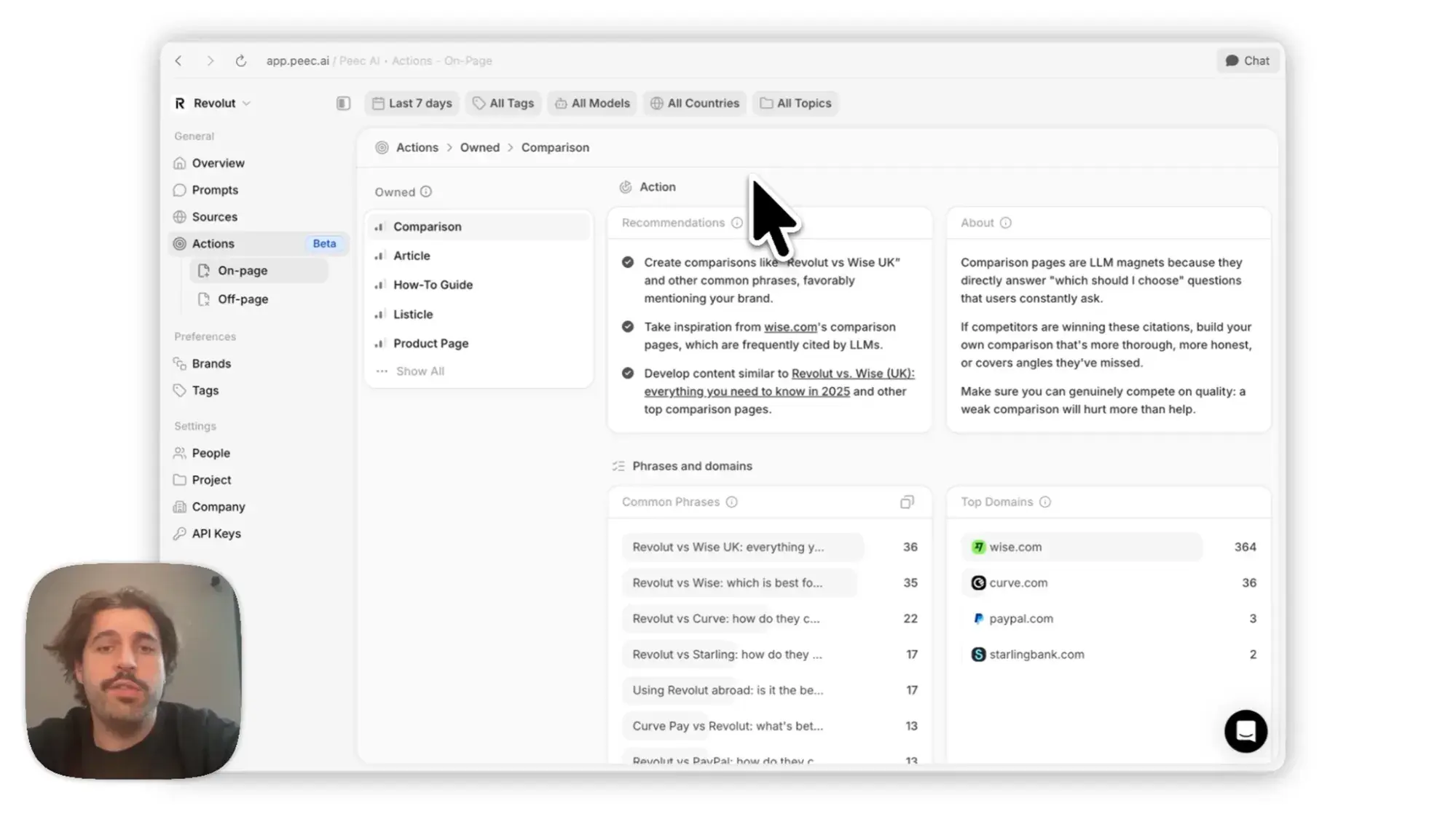Open the Revolut project switcher
1456x814 pixels.
click(x=213, y=103)
